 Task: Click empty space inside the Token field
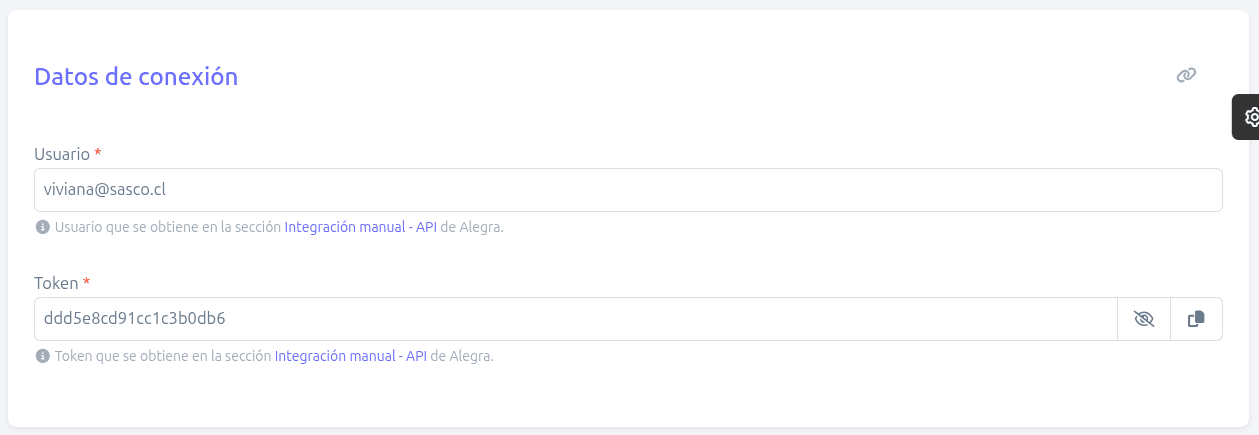[x=660, y=319]
